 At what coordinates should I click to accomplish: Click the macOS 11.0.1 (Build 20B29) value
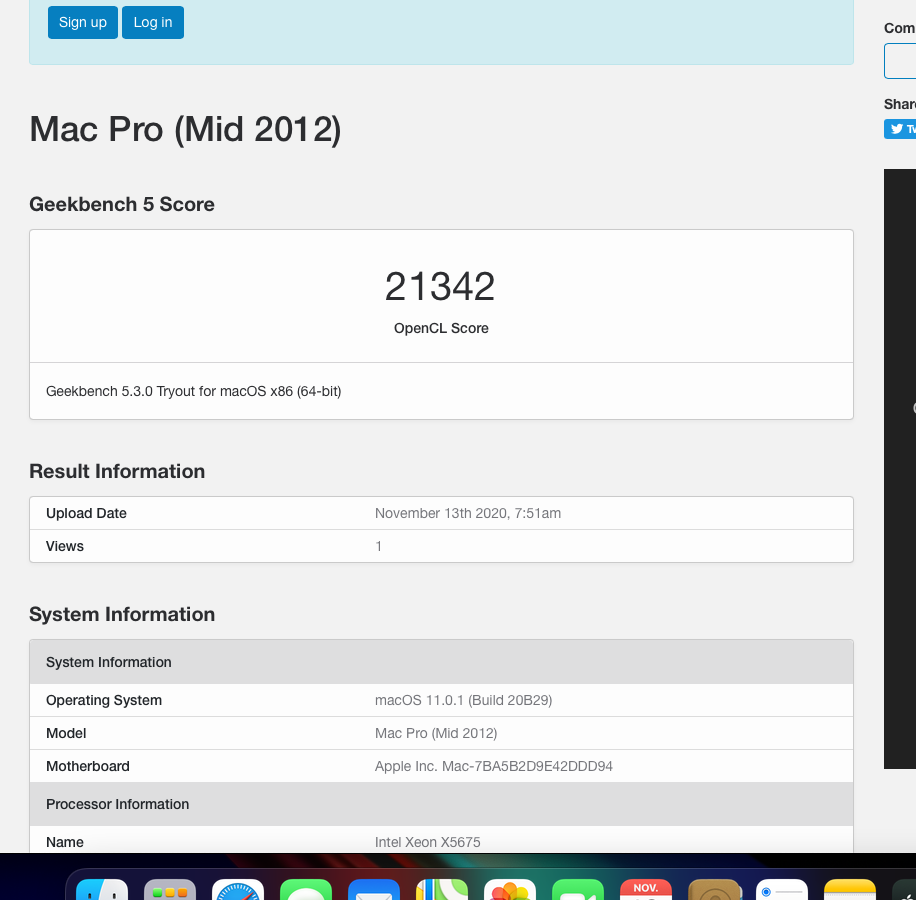463,700
